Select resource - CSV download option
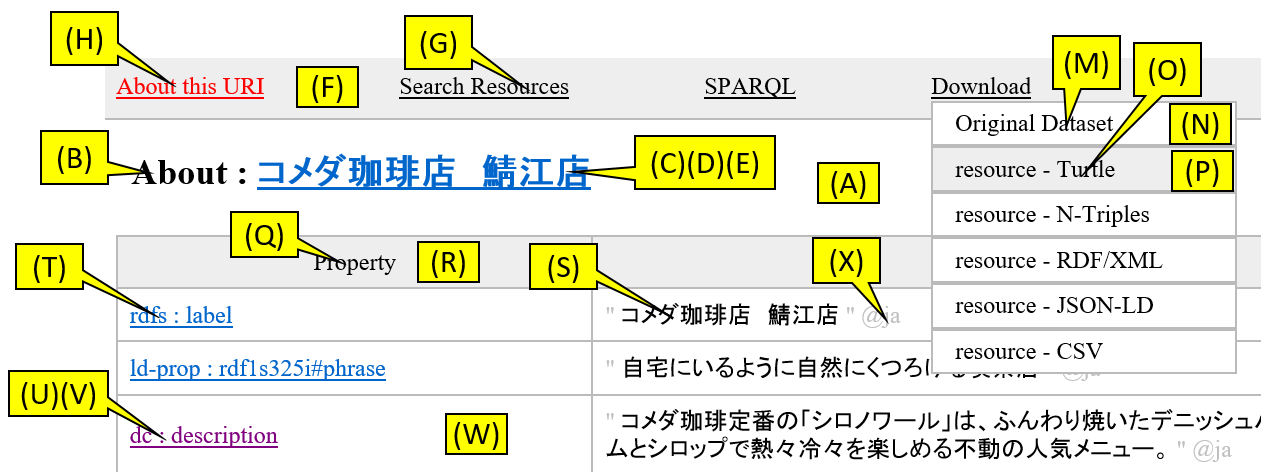The width and height of the screenshot is (1261, 472). [1084, 352]
